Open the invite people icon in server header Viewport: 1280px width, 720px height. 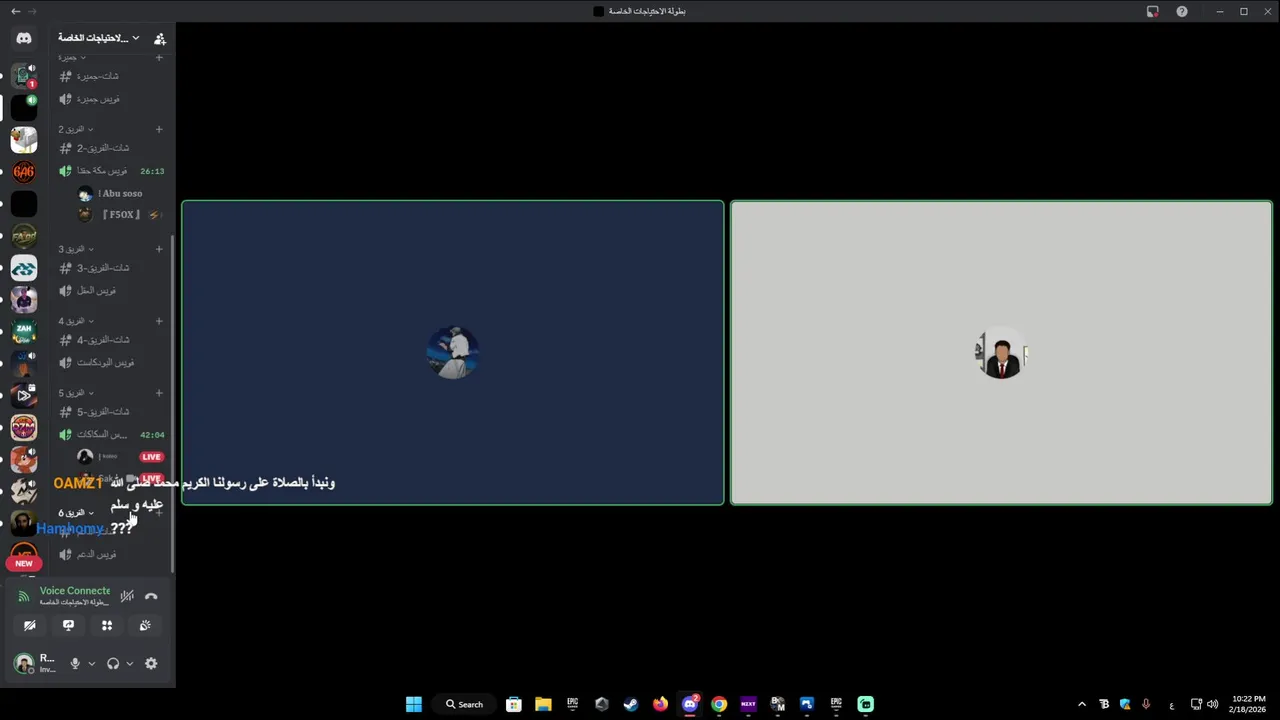(160, 38)
